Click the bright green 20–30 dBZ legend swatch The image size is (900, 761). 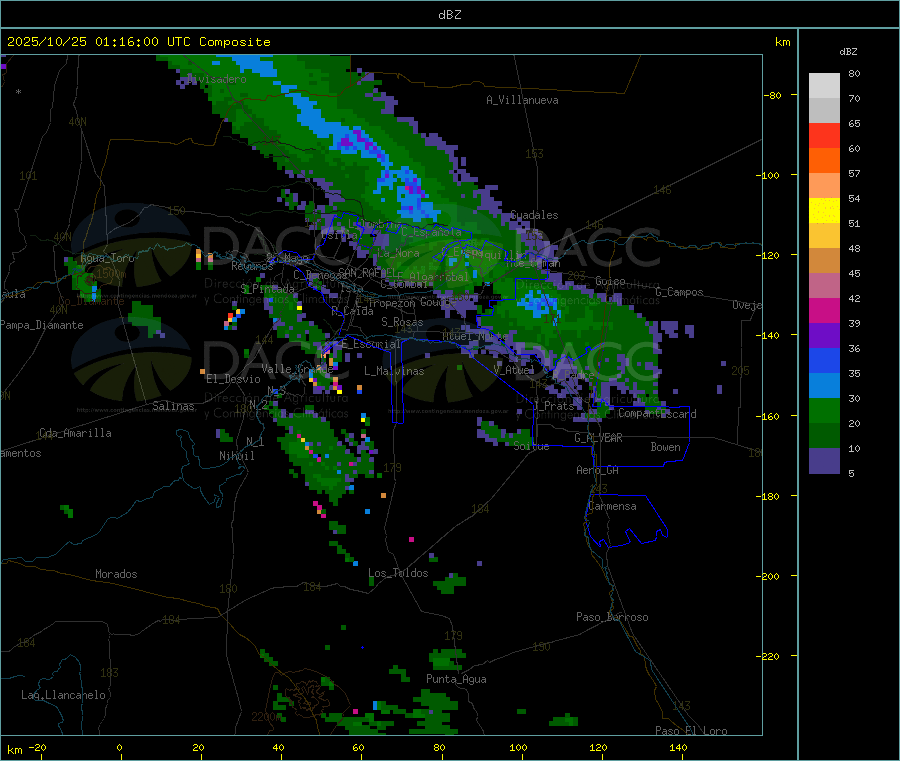tap(824, 411)
